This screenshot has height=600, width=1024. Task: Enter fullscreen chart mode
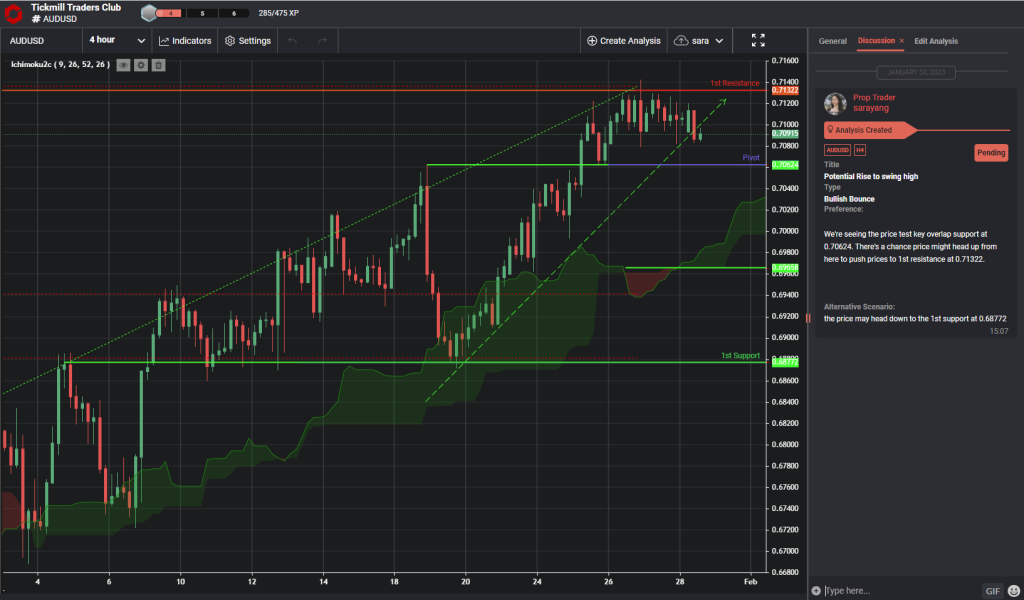tap(757, 41)
